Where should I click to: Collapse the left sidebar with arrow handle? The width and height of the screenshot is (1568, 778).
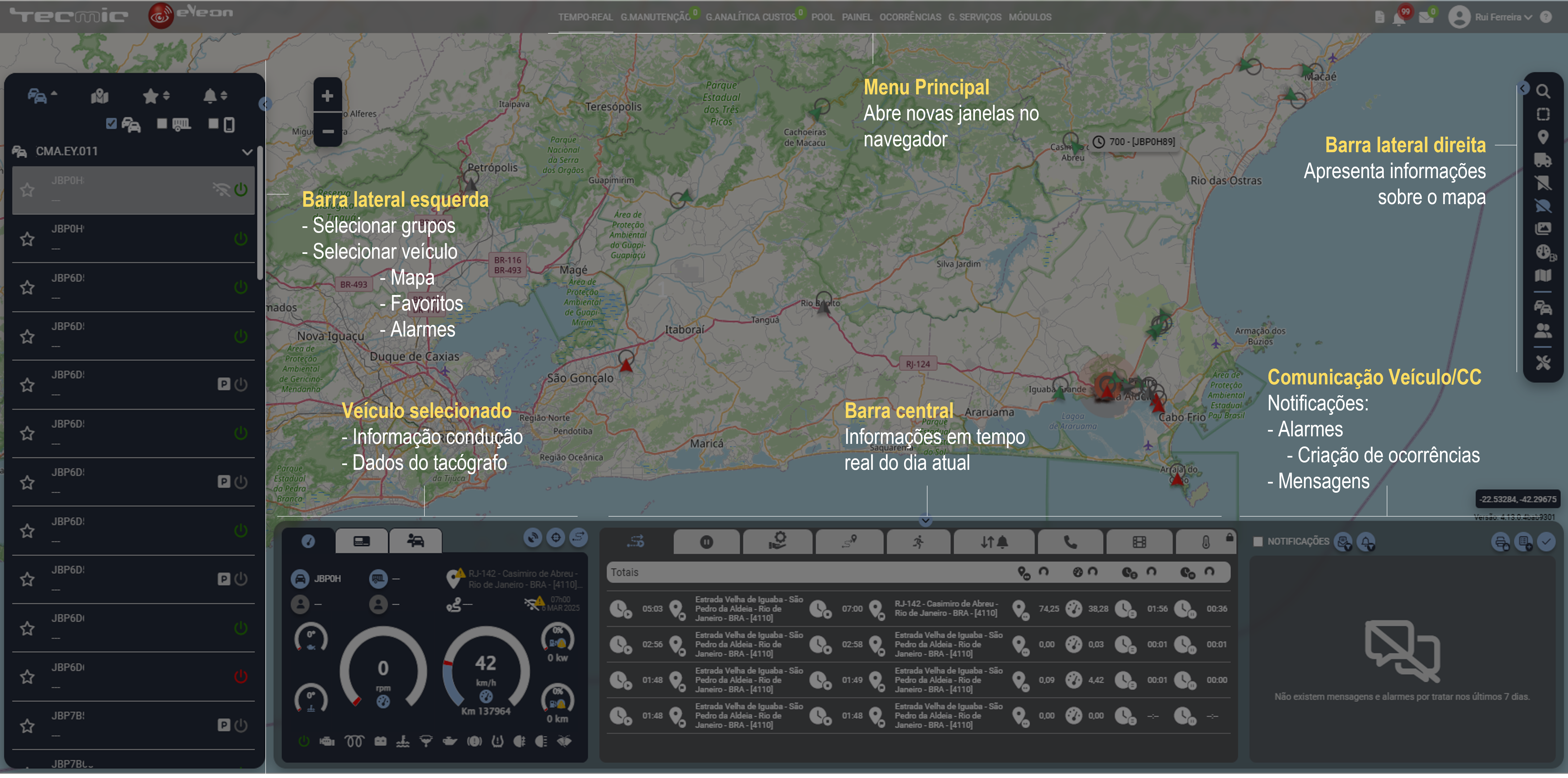pos(265,104)
